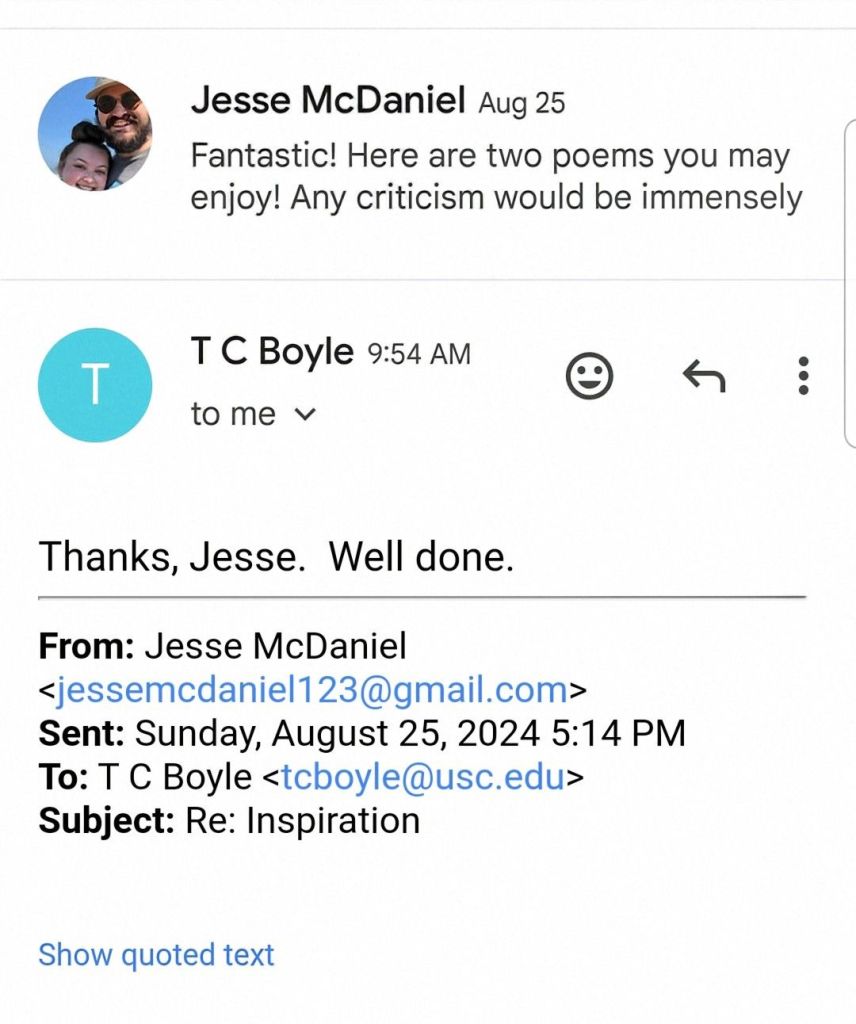This screenshot has height=1024, width=856.
Task: Tap the 'to me' recipient label
Action: (232, 414)
